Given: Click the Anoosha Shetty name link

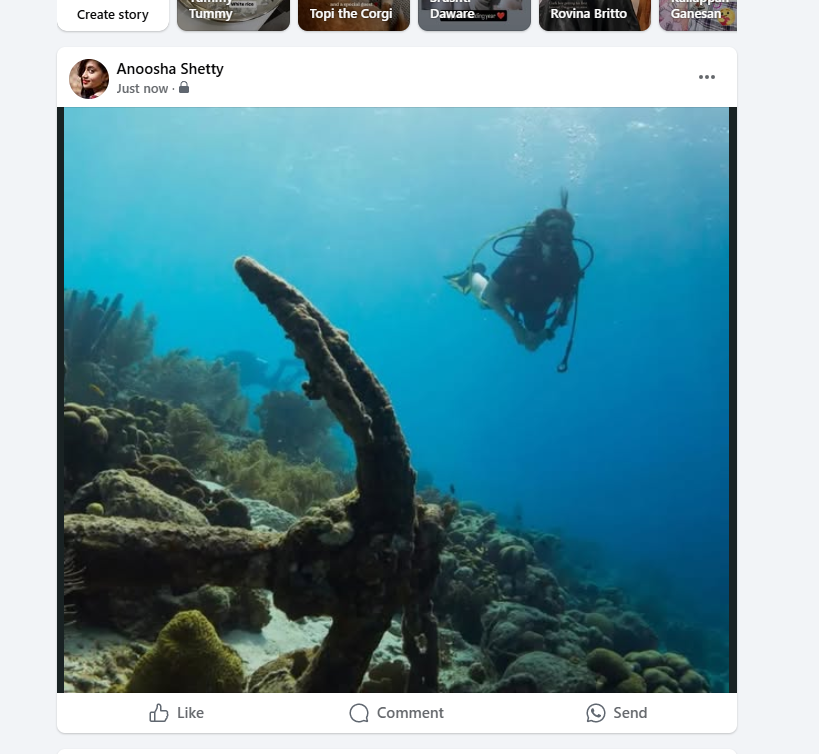Looking at the screenshot, I should click(x=170, y=69).
